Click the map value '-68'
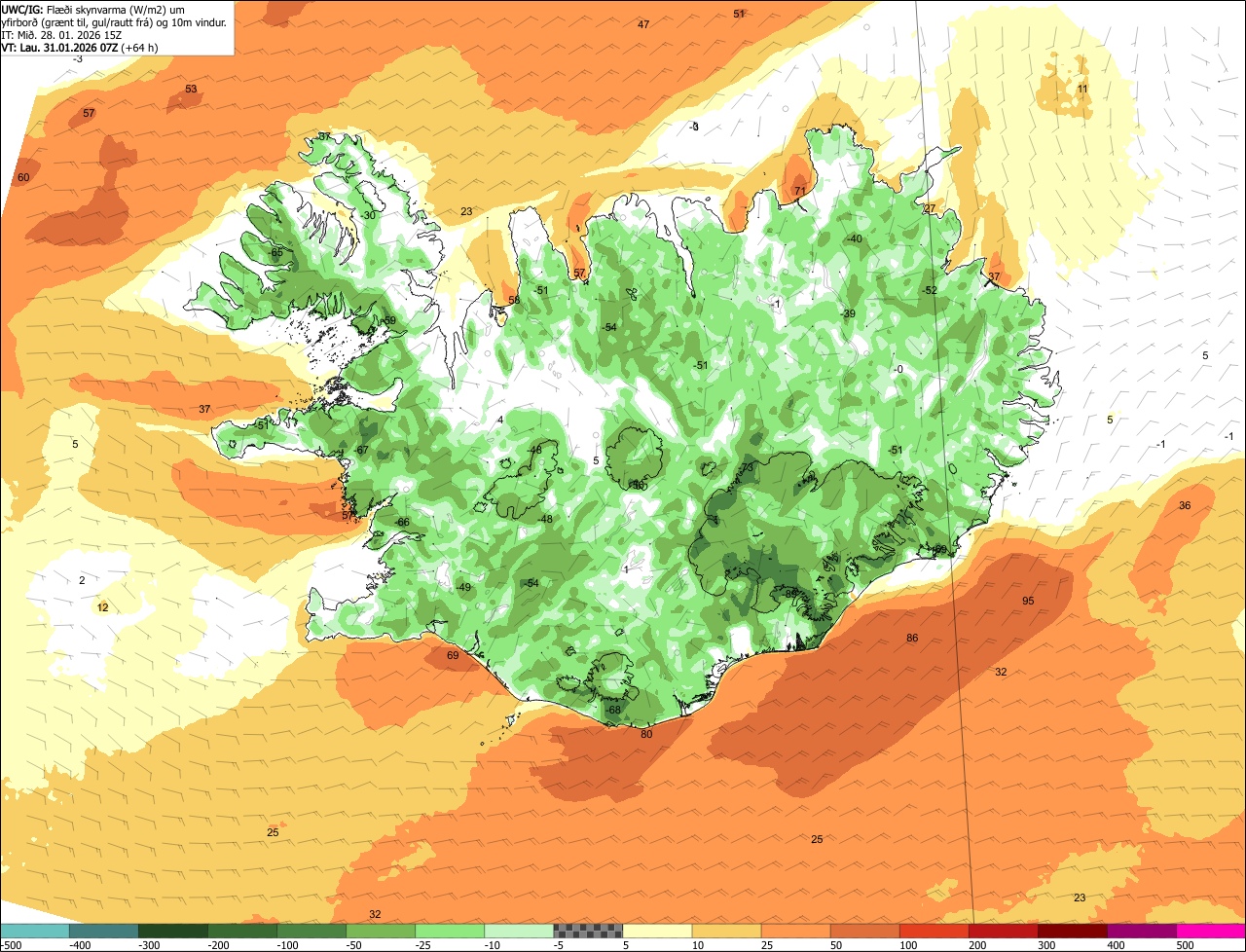Image resolution: width=1246 pixels, height=952 pixels. tap(612, 710)
